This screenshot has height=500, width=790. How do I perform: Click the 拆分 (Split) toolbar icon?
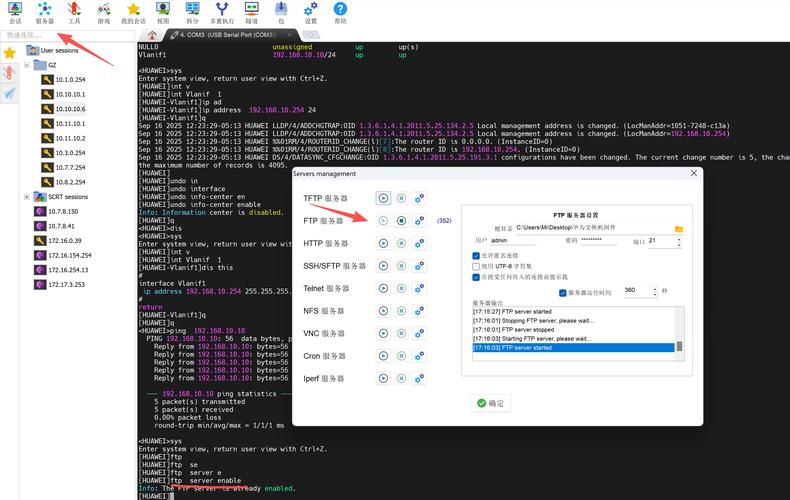click(x=192, y=13)
